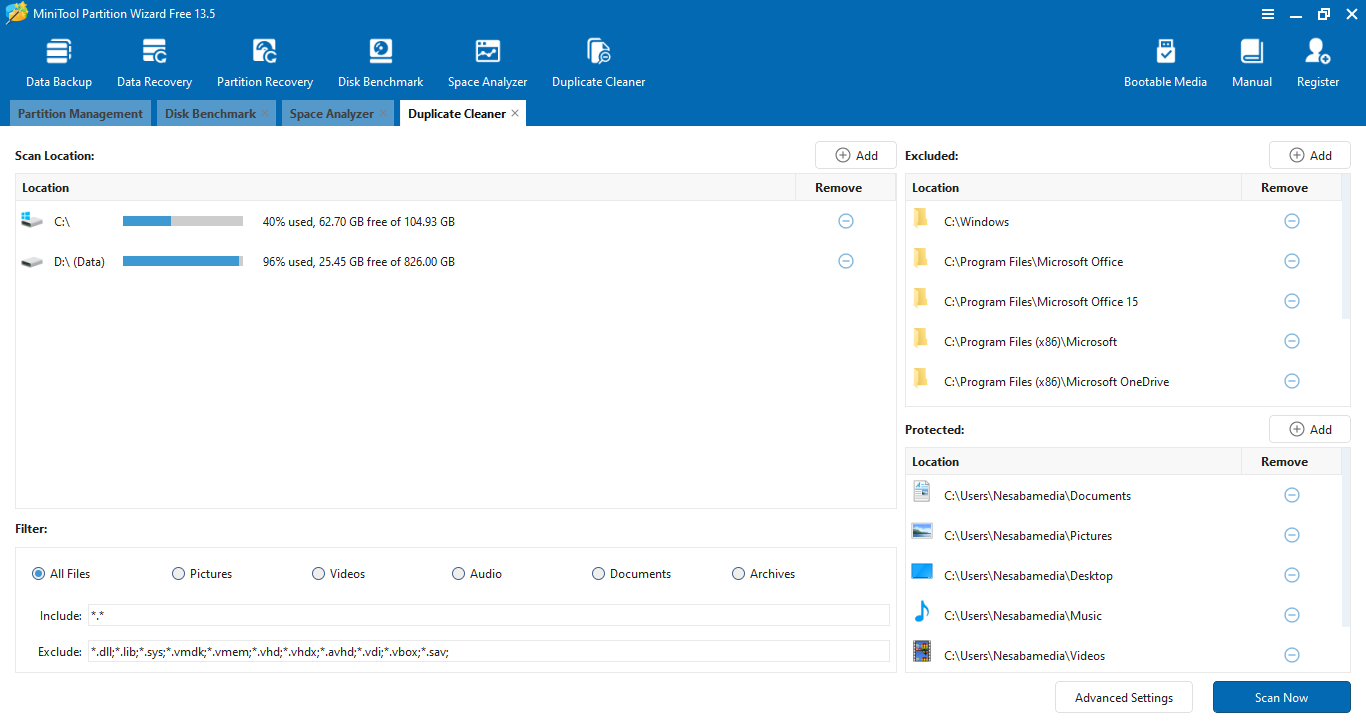Remove the C:\ drive from scan locations

(846, 221)
